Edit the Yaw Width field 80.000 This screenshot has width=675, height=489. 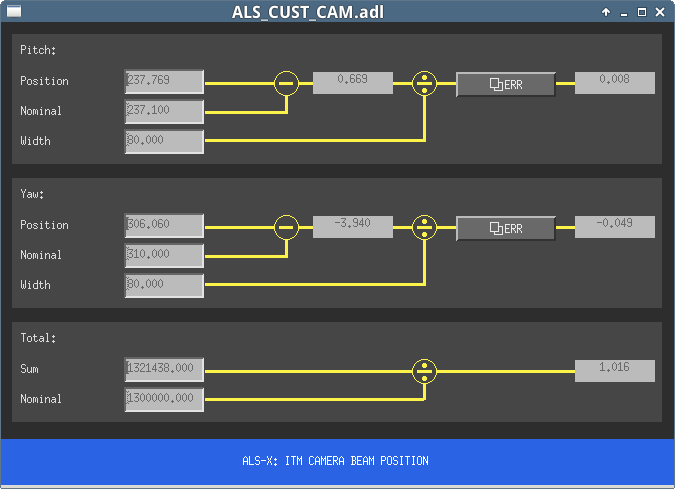pyautogui.click(x=164, y=286)
